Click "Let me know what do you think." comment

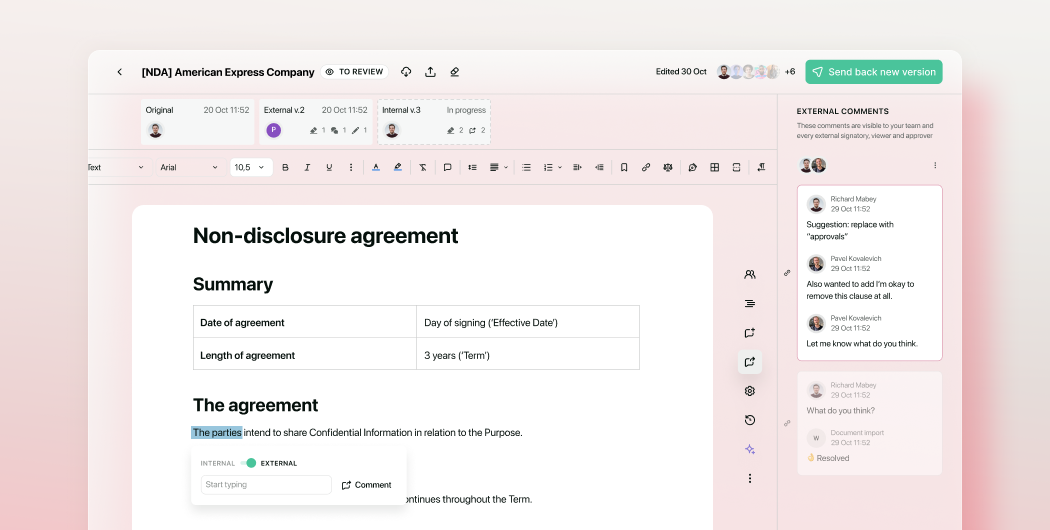click(x=862, y=344)
